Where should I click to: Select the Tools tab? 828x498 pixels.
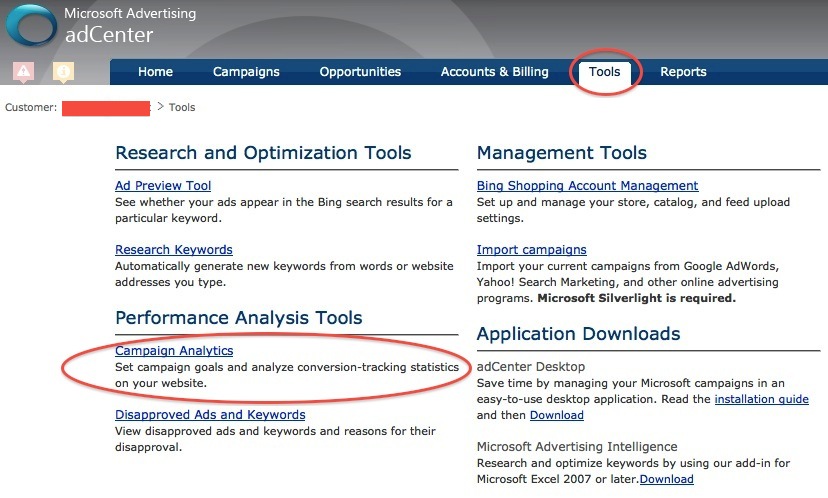[605, 72]
